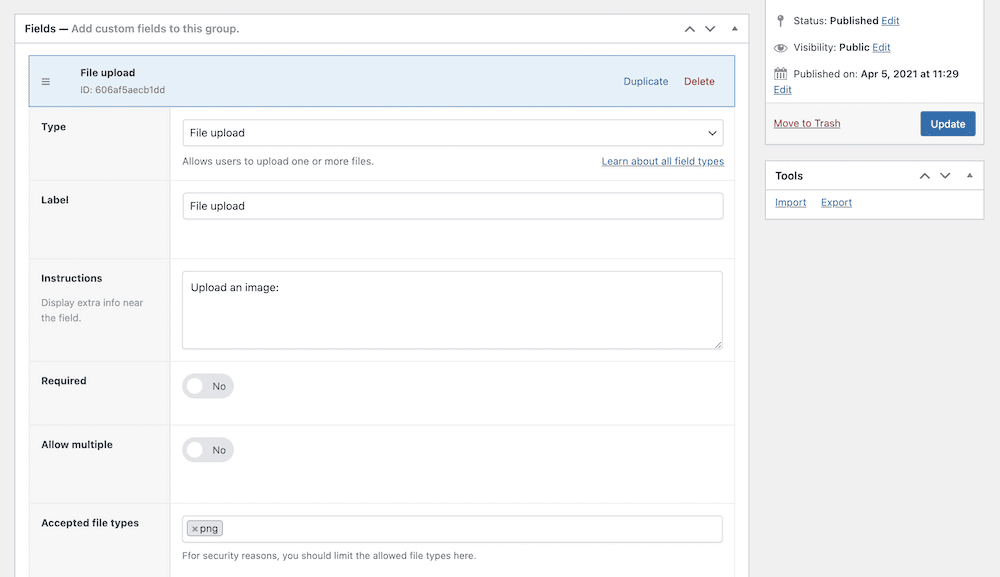This screenshot has width=1000, height=577.
Task: Delete the File upload field
Action: (x=699, y=81)
